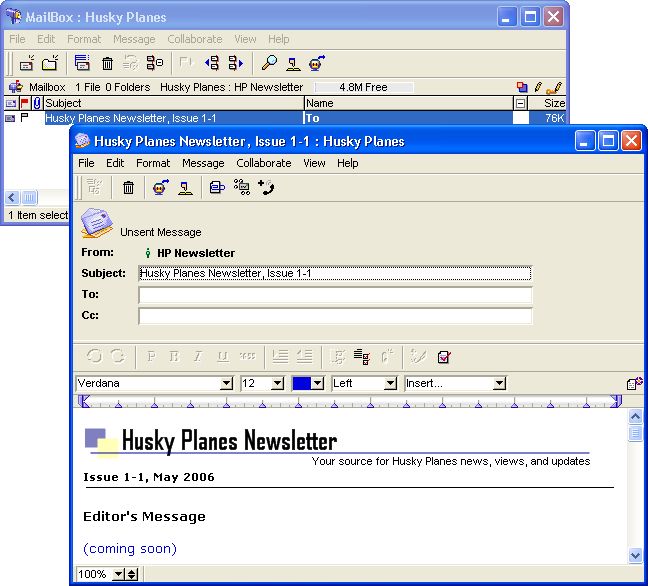This screenshot has height=586, width=648.
Task: Click the pencil icon in MailBox status bar
Action: (538, 87)
